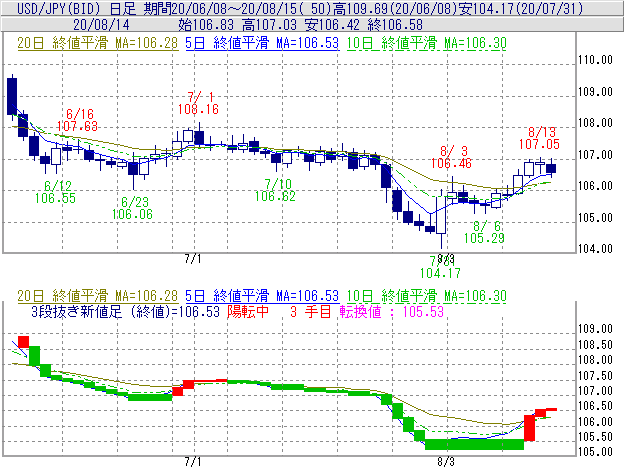The height and width of the screenshot is (474, 624).
Task: Click the tall red block in lower chart
Action: click(x=529, y=428)
